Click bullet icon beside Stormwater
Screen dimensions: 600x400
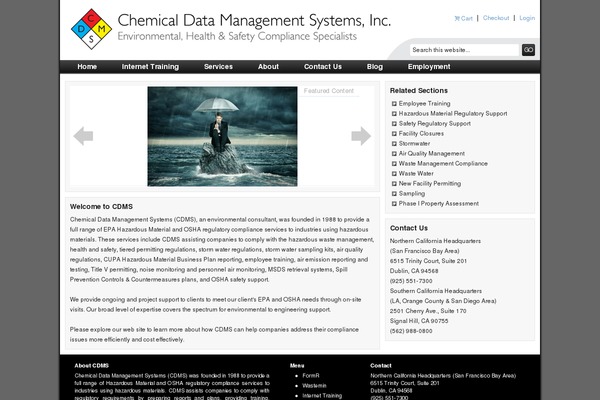coord(394,144)
